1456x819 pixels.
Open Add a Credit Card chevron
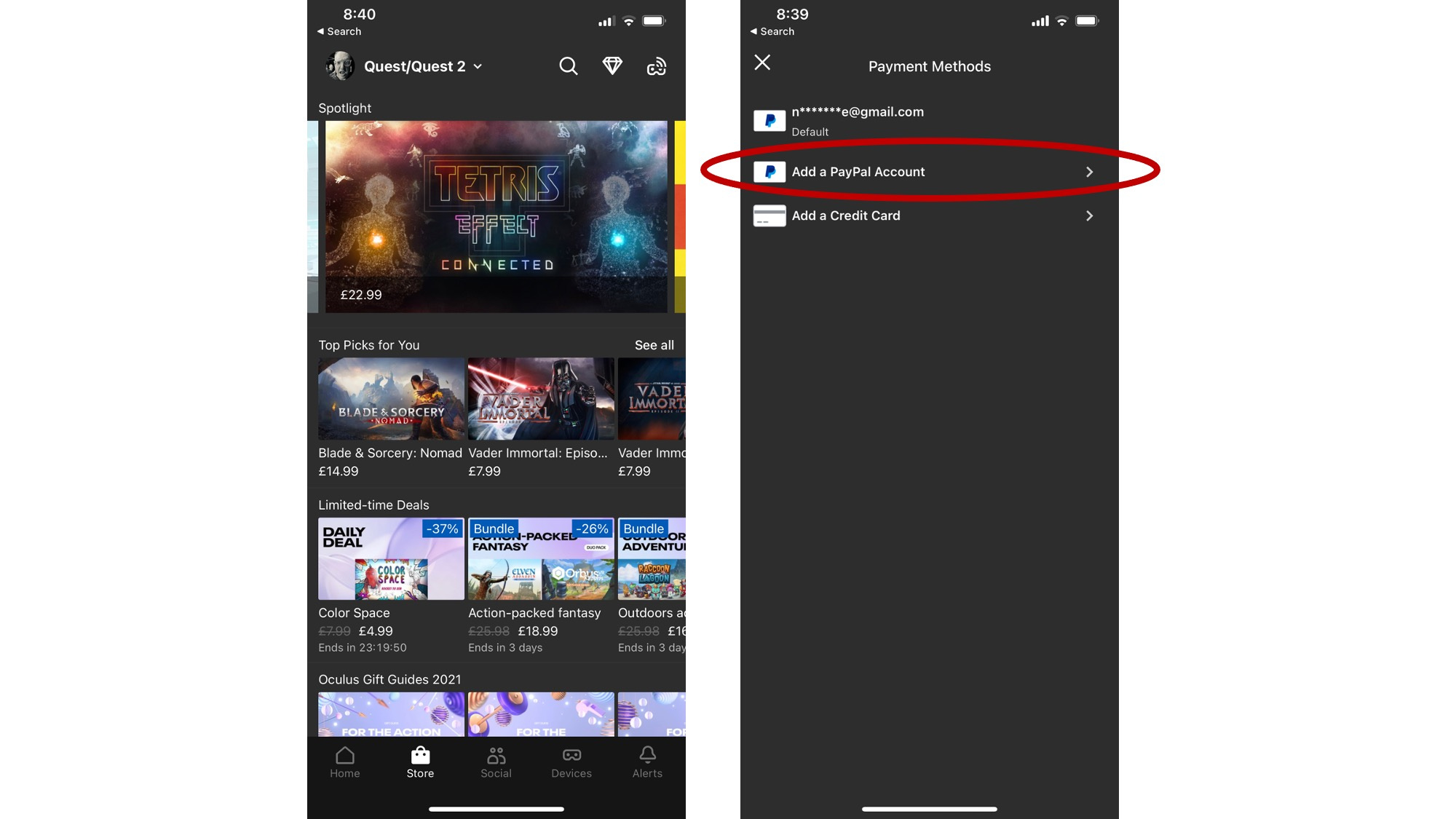pos(1089,215)
